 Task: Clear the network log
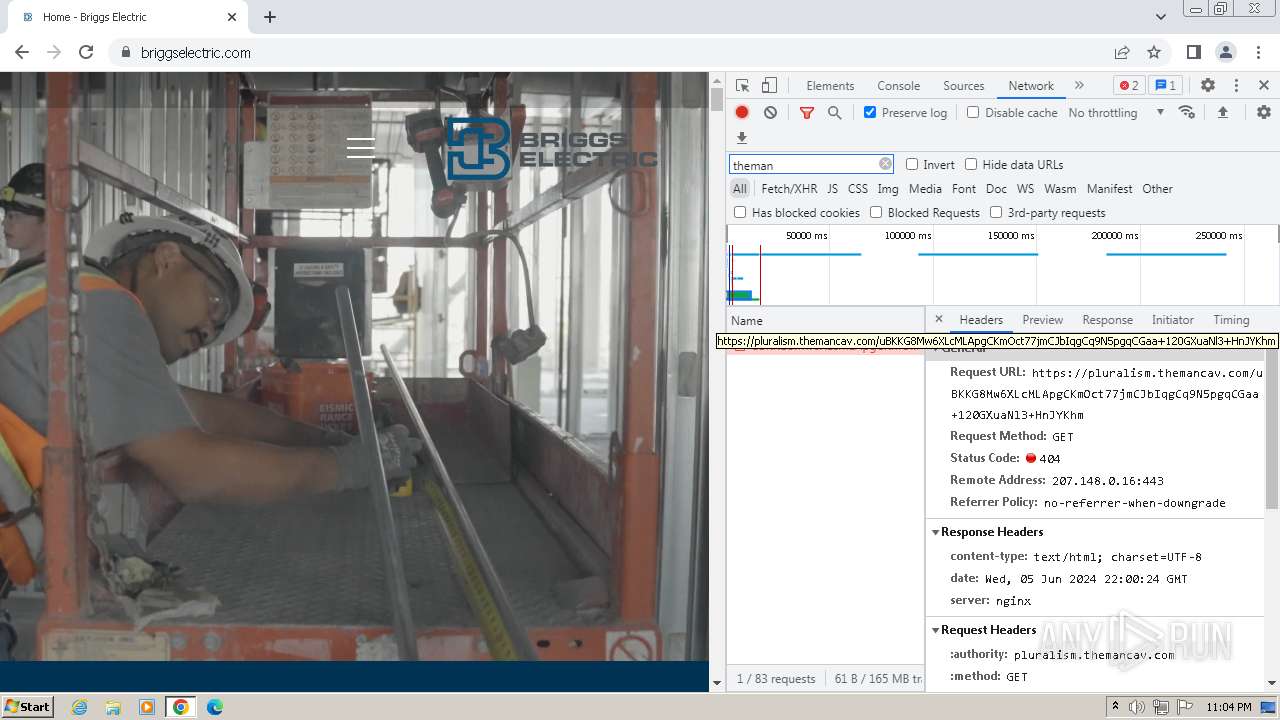pos(770,113)
